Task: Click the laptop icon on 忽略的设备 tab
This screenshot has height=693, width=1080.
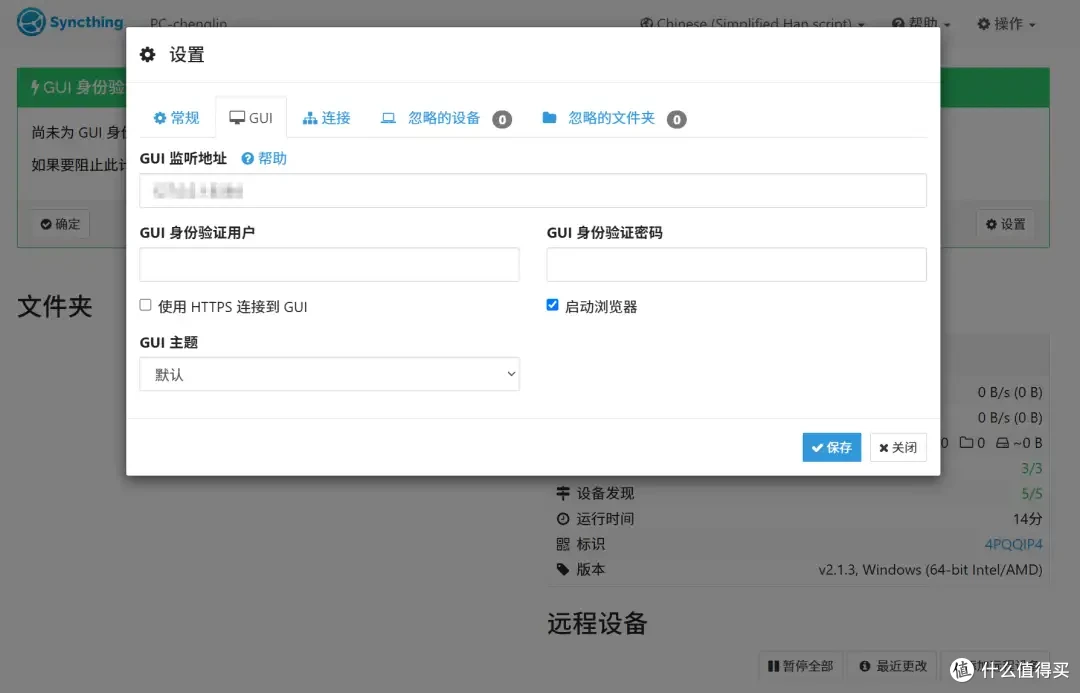Action: (x=388, y=118)
